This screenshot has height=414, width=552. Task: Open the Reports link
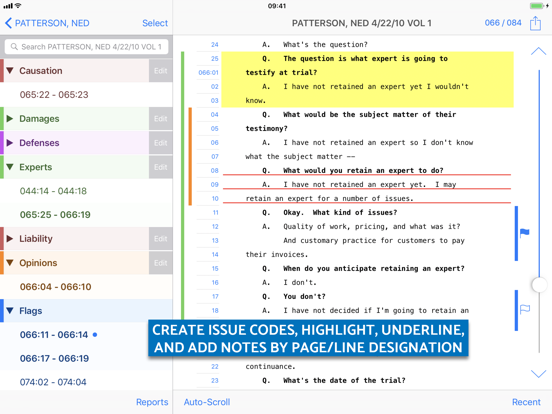[152, 402]
